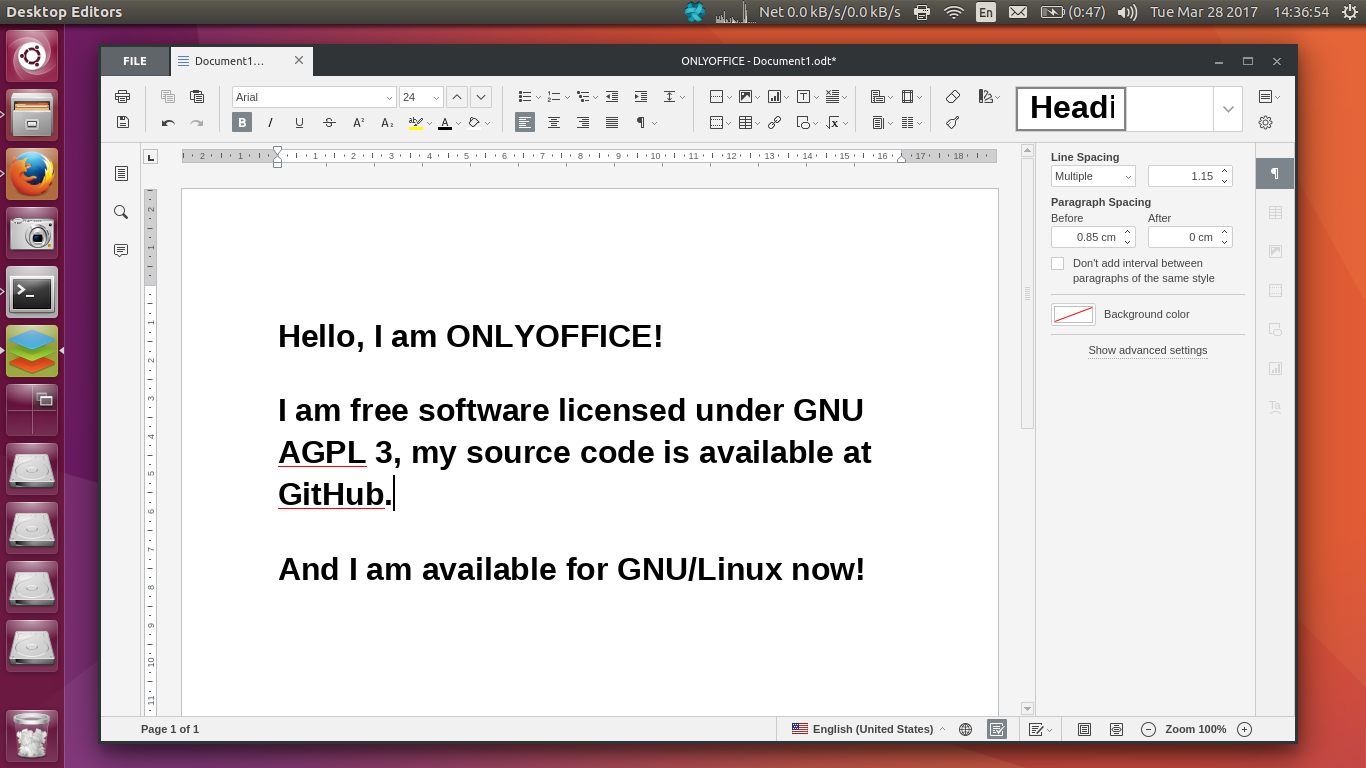Click the Show advanced settings link

click(x=1147, y=350)
